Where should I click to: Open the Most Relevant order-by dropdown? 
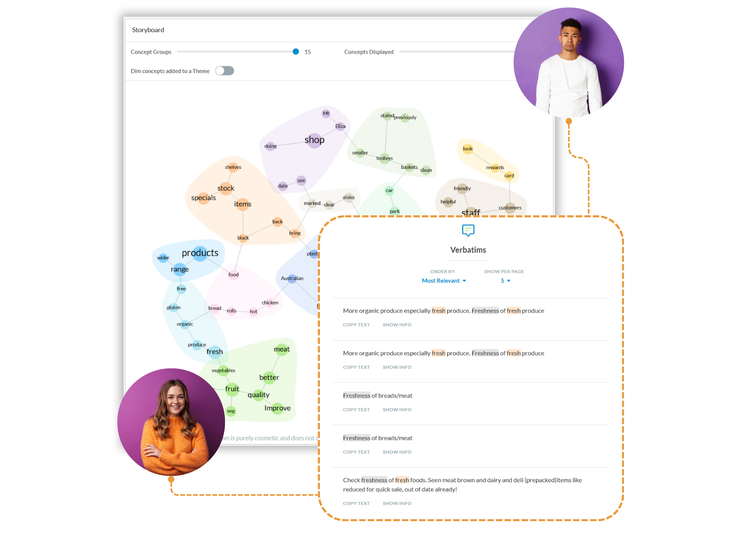[x=444, y=281]
